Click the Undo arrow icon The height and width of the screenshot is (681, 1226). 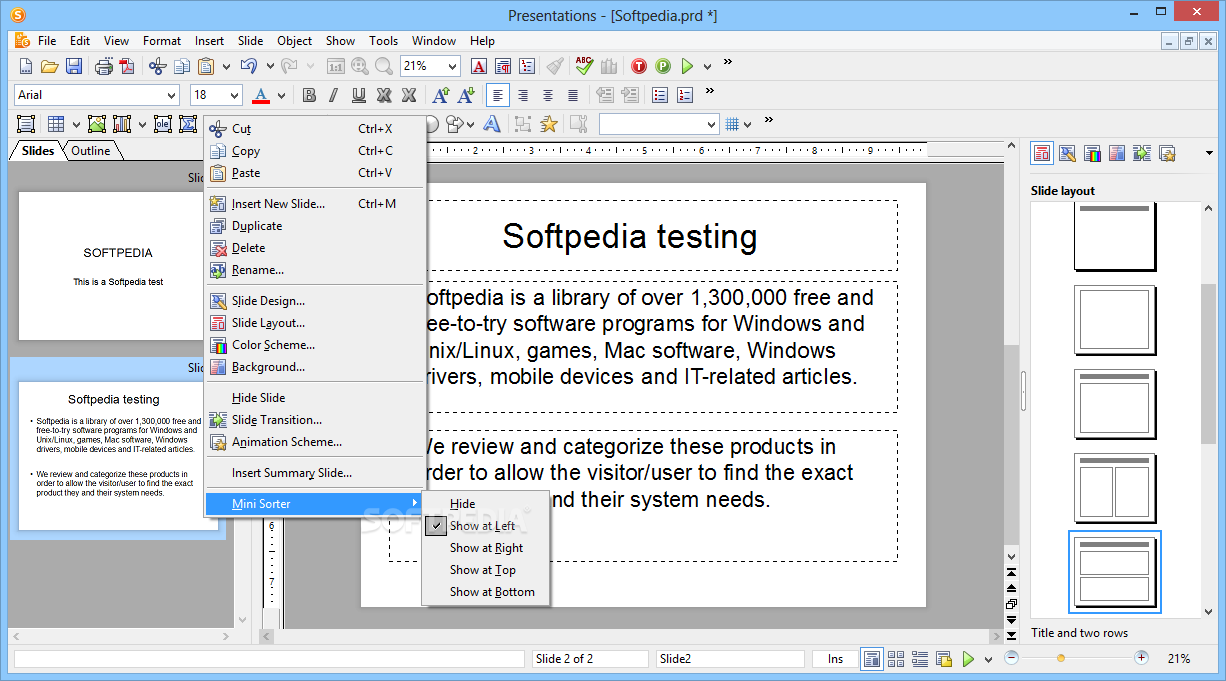(248, 66)
